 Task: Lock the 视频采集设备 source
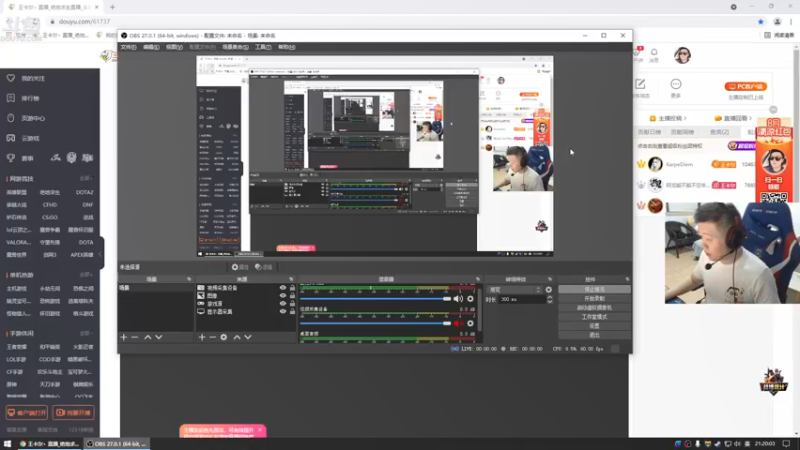[x=292, y=288]
